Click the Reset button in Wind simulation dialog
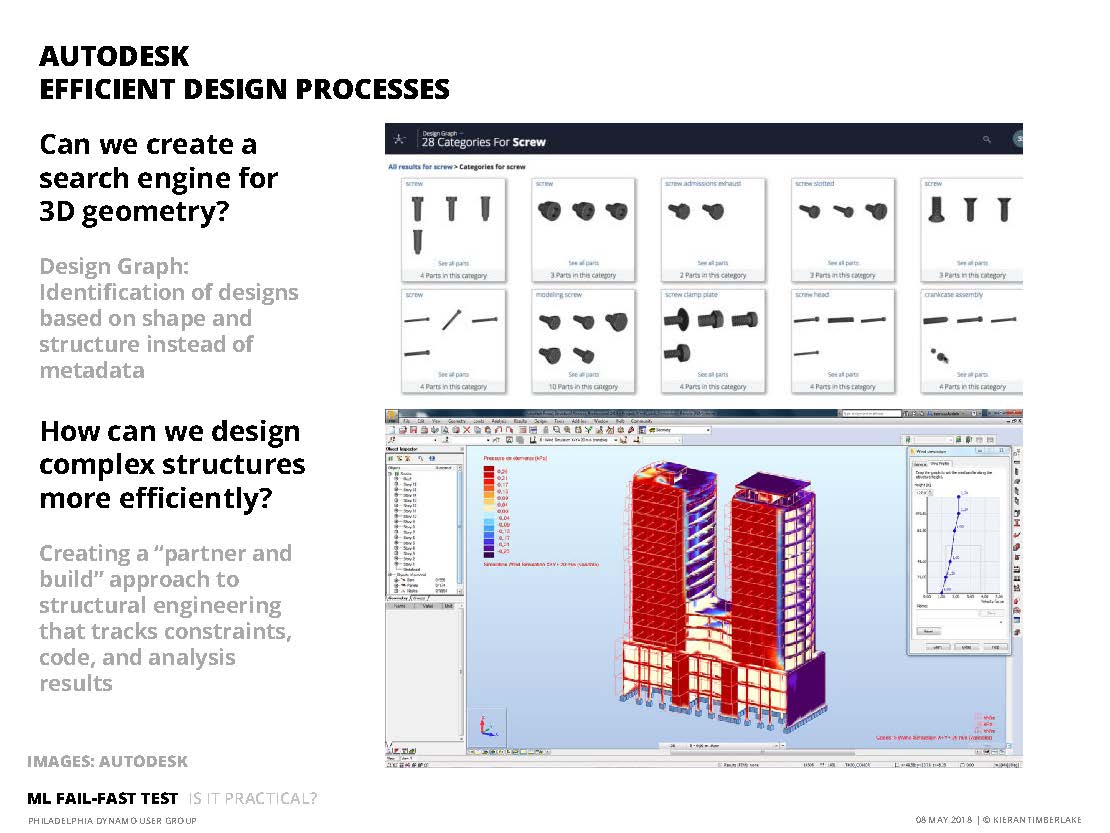The height and width of the screenshot is (833, 1110). click(928, 631)
